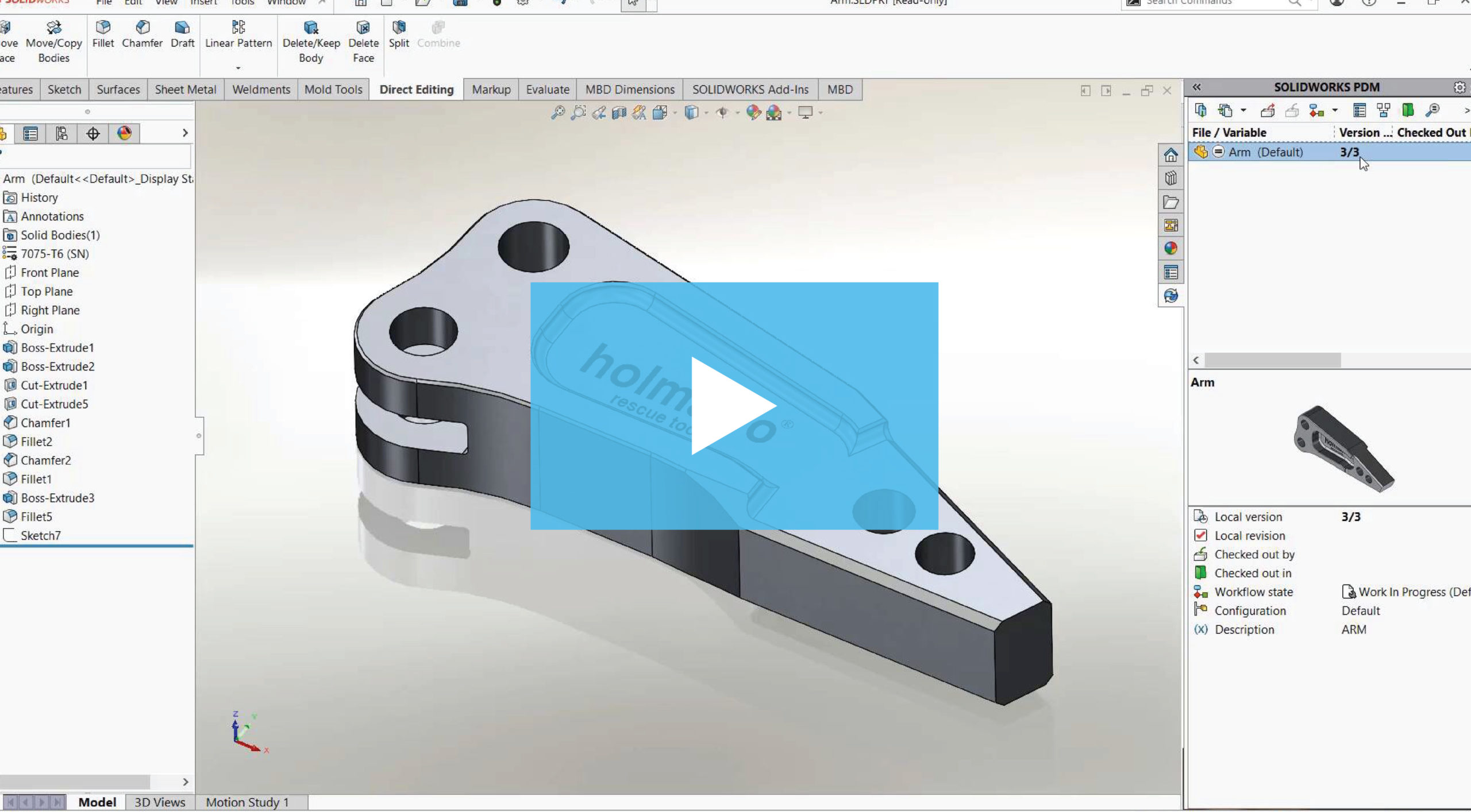
Task: Click the PDM Check Out icon
Action: click(1268, 110)
